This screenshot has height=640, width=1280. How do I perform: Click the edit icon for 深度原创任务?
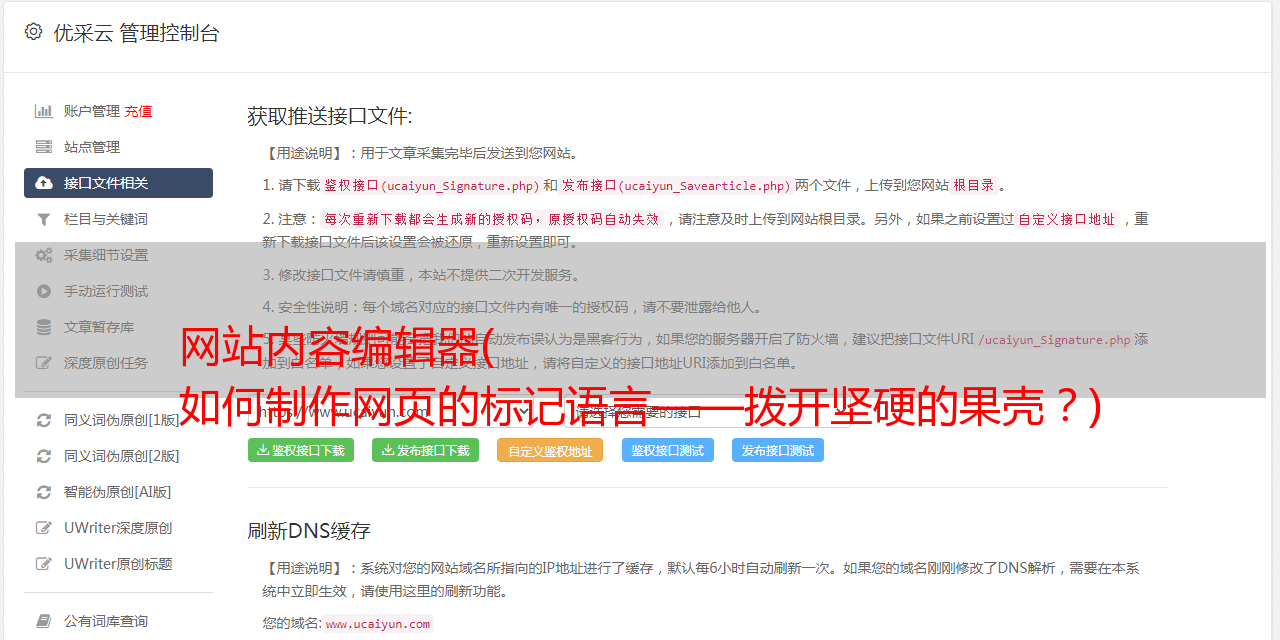click(44, 363)
